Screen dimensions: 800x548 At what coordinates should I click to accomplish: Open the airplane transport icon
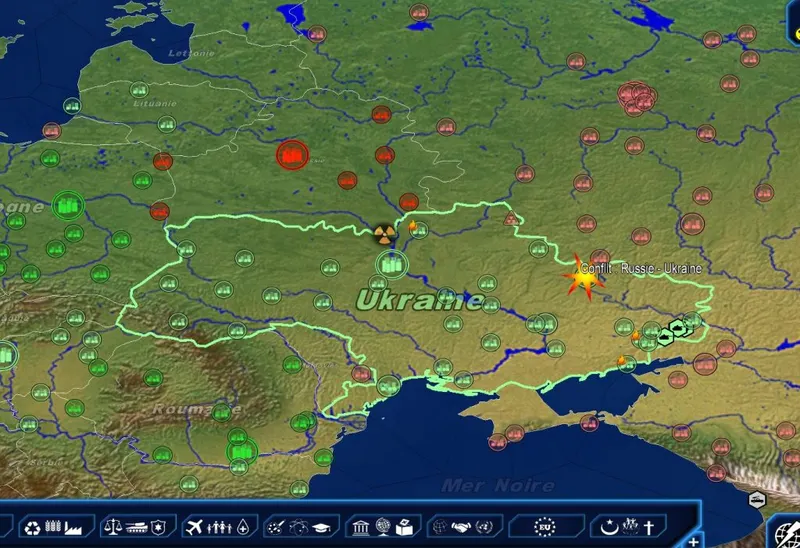point(194,527)
